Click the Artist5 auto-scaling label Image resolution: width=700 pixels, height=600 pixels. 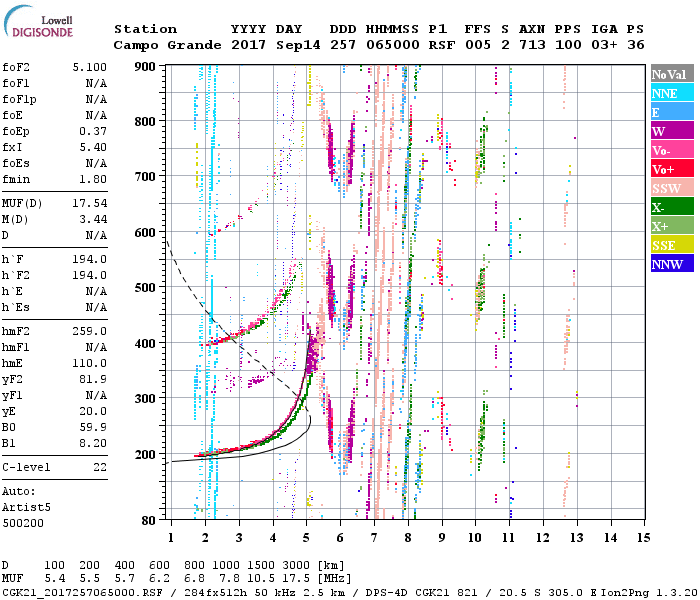click(x=26, y=508)
